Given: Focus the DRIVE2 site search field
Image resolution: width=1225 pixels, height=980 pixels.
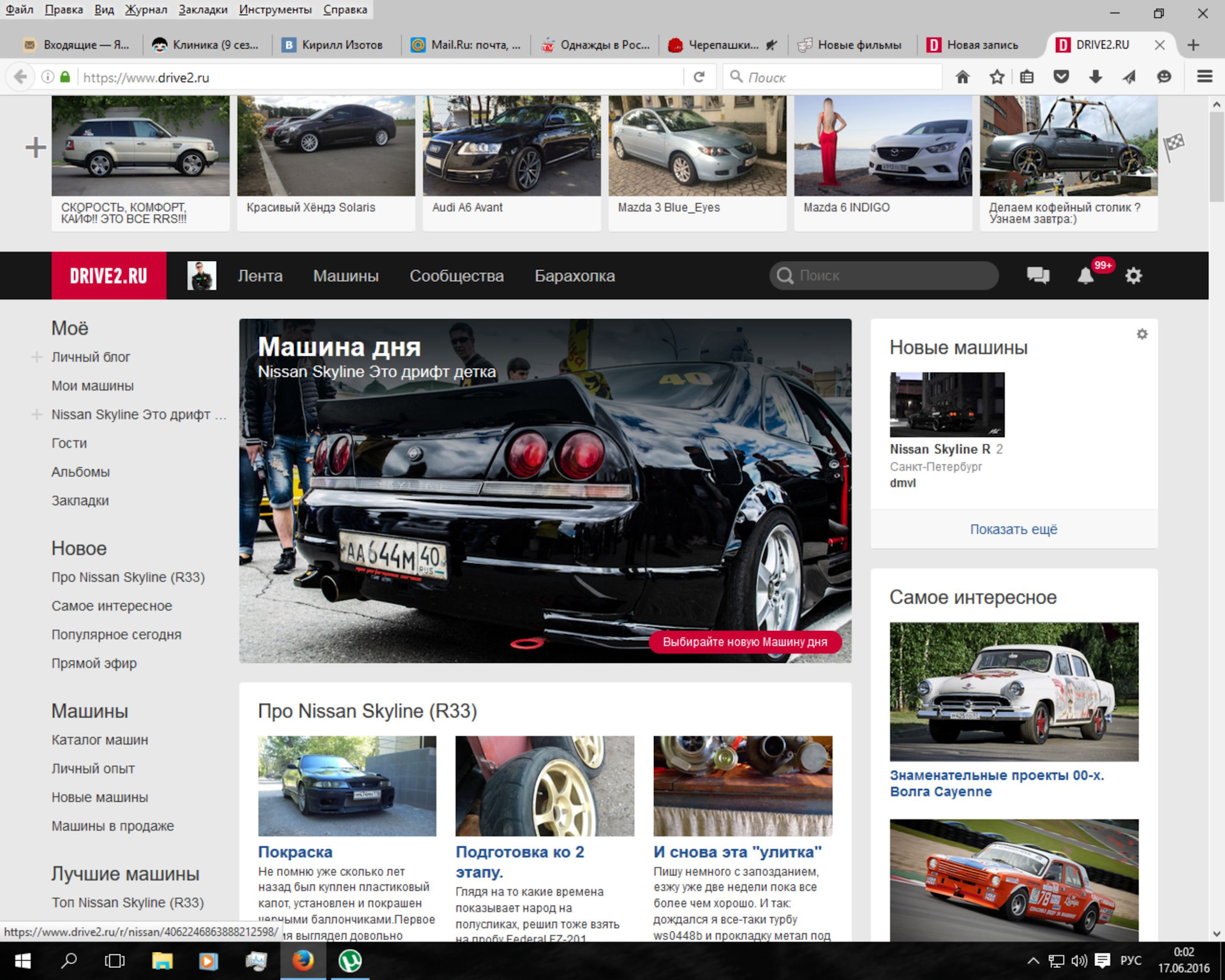Looking at the screenshot, I should tap(884, 276).
